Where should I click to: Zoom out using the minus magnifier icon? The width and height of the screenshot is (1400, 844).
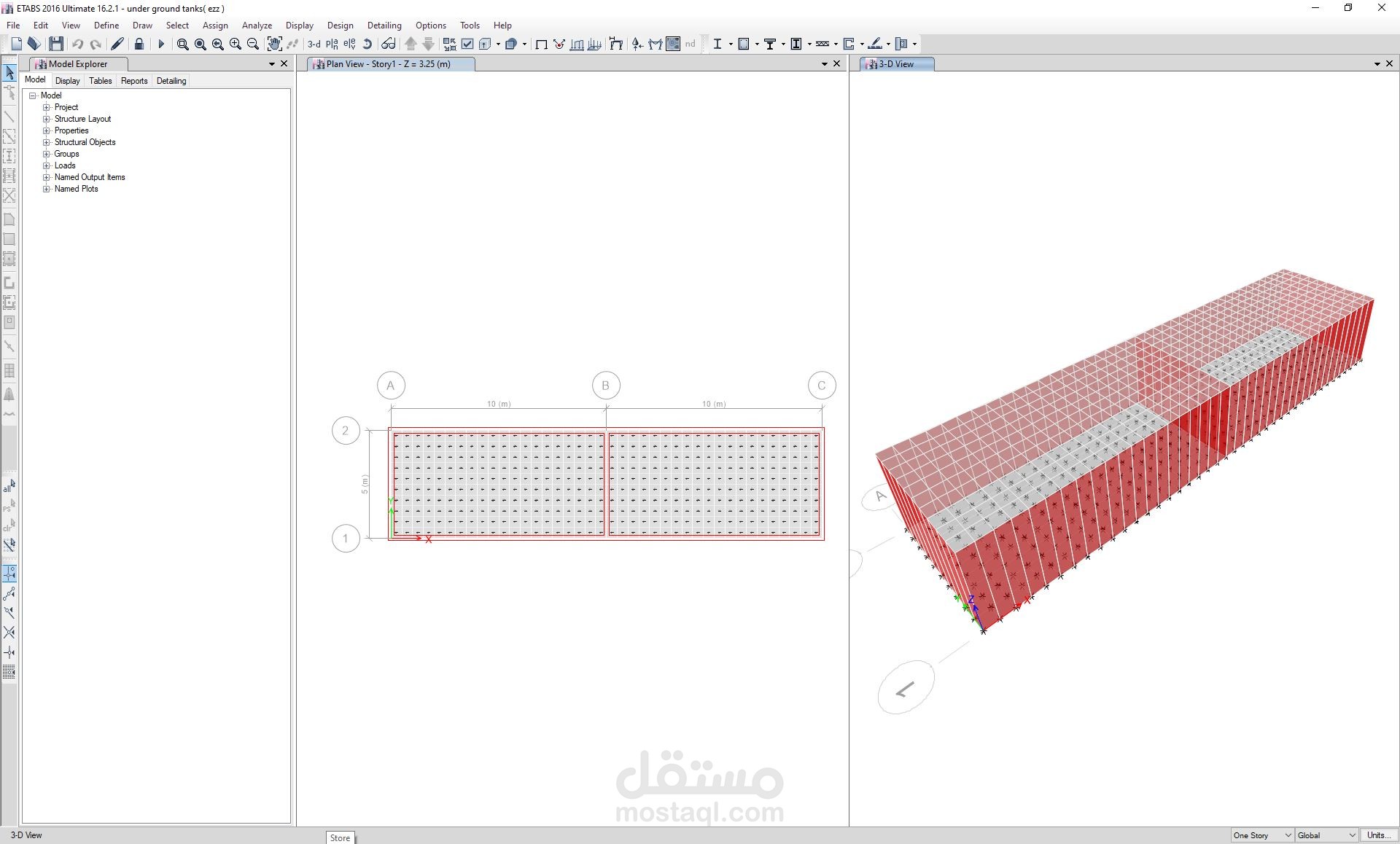click(x=253, y=44)
